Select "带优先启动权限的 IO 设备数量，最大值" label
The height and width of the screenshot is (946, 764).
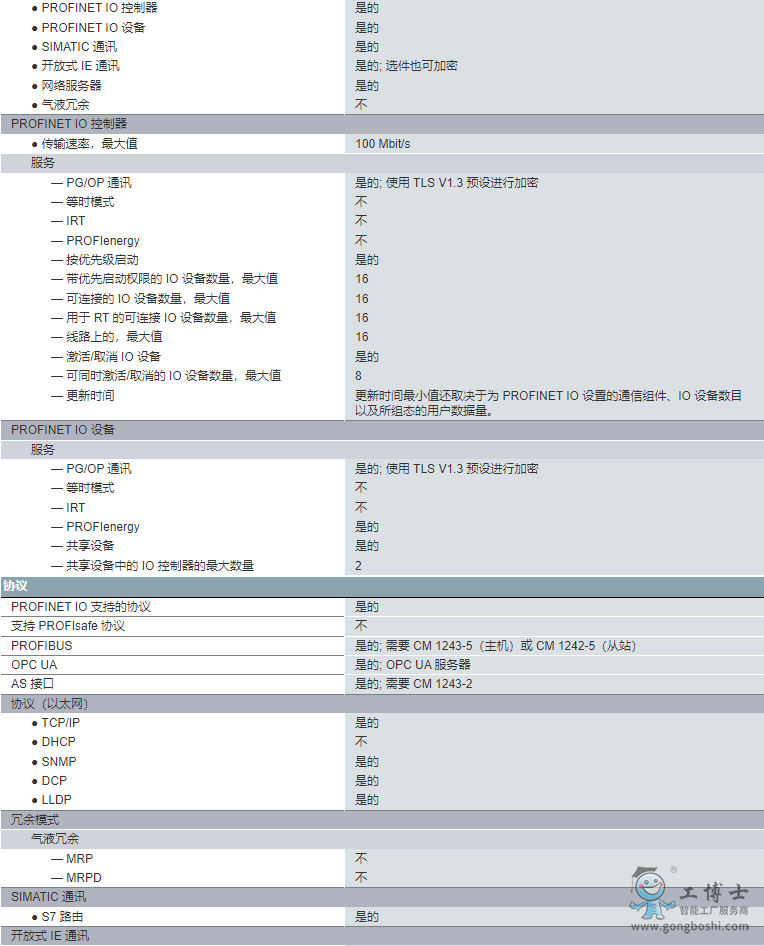[172, 279]
